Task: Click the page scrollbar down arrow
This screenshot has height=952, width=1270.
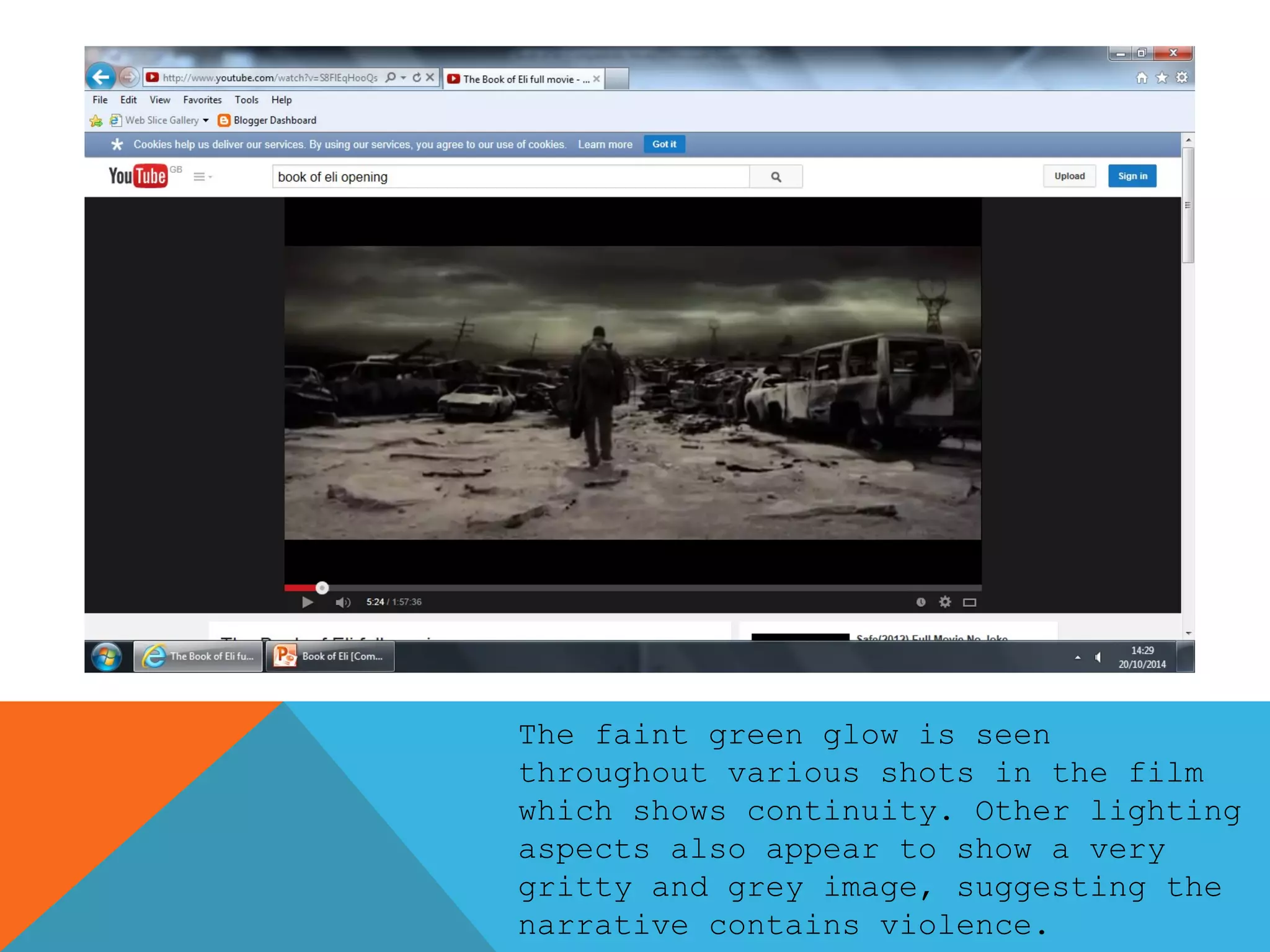Action: tap(1188, 633)
